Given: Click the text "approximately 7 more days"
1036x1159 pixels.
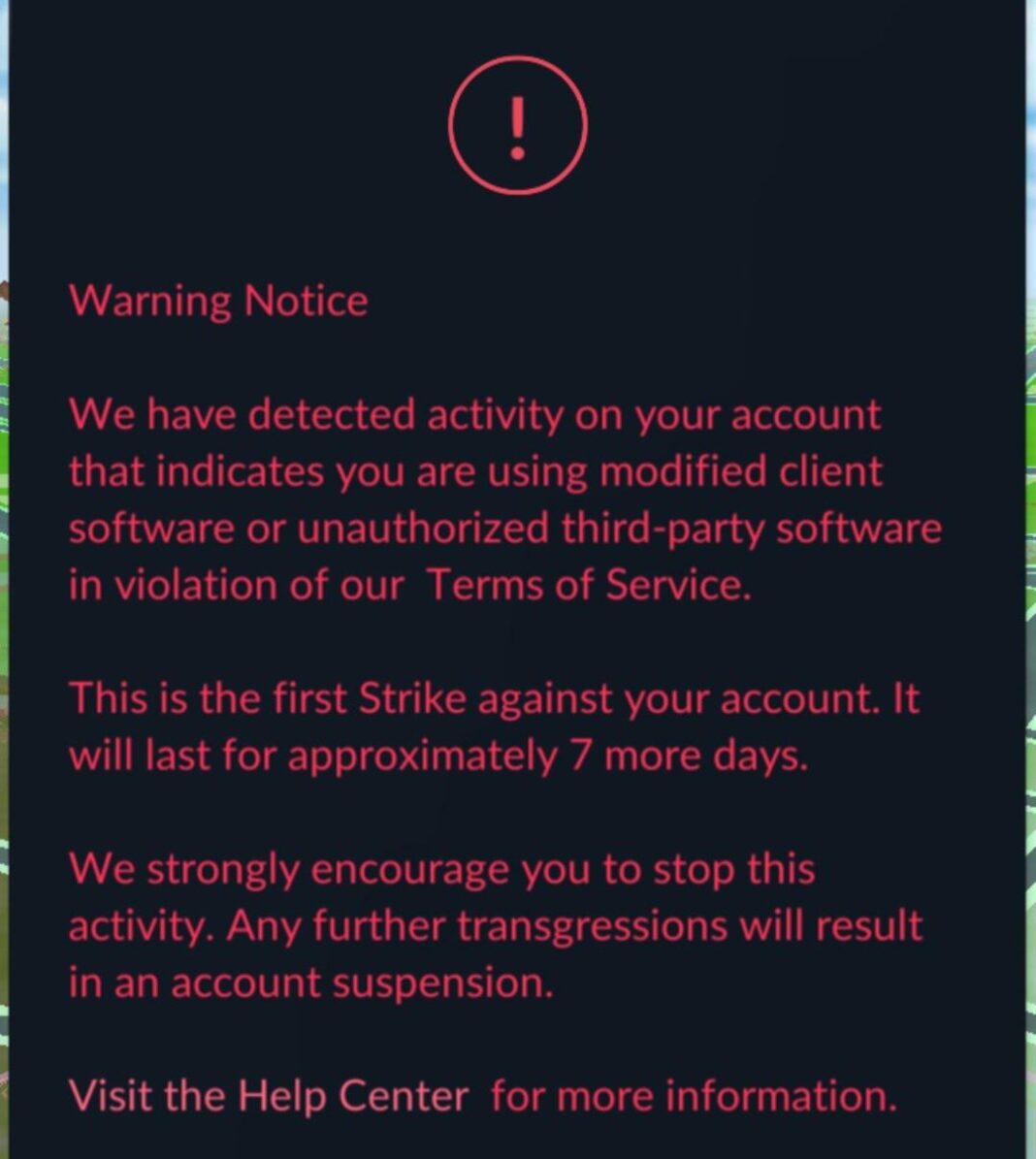Looking at the screenshot, I should point(546,756).
